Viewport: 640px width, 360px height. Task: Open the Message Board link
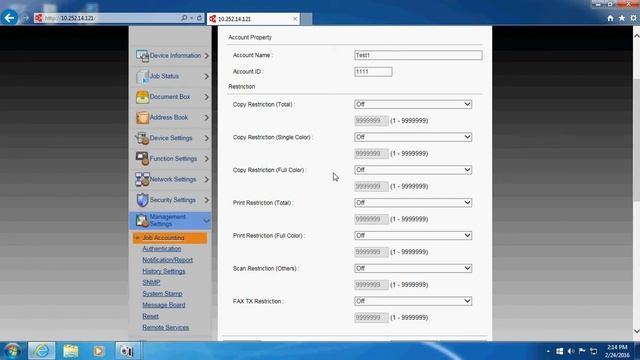164,305
